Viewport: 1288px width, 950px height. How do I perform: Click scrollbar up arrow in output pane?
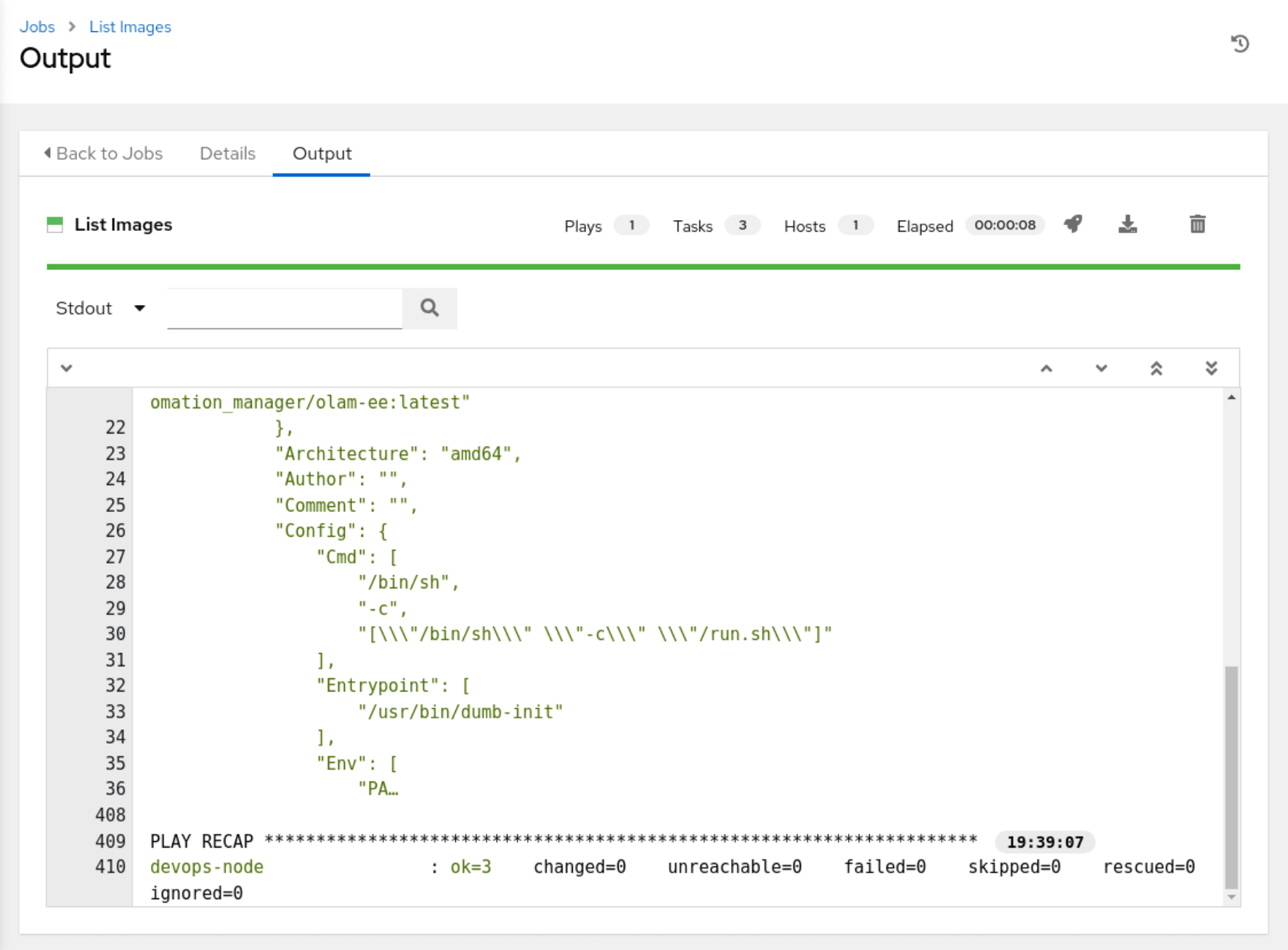[1231, 397]
